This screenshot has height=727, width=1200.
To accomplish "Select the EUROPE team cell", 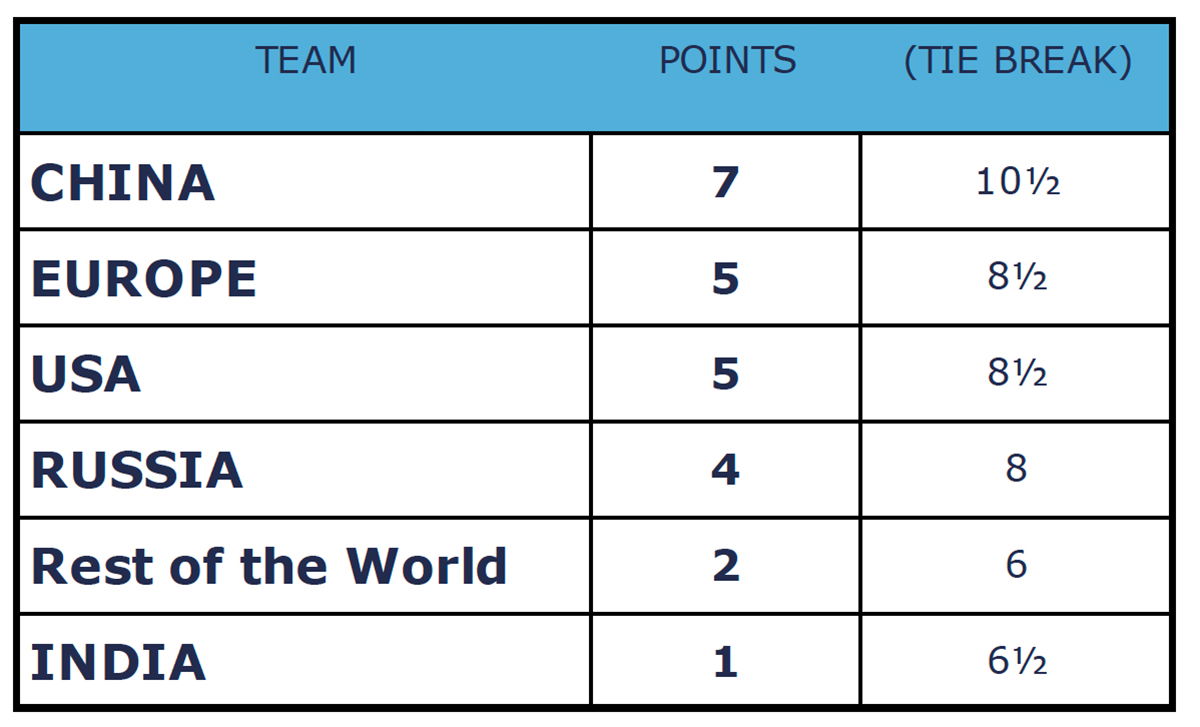I will click(144, 279).
